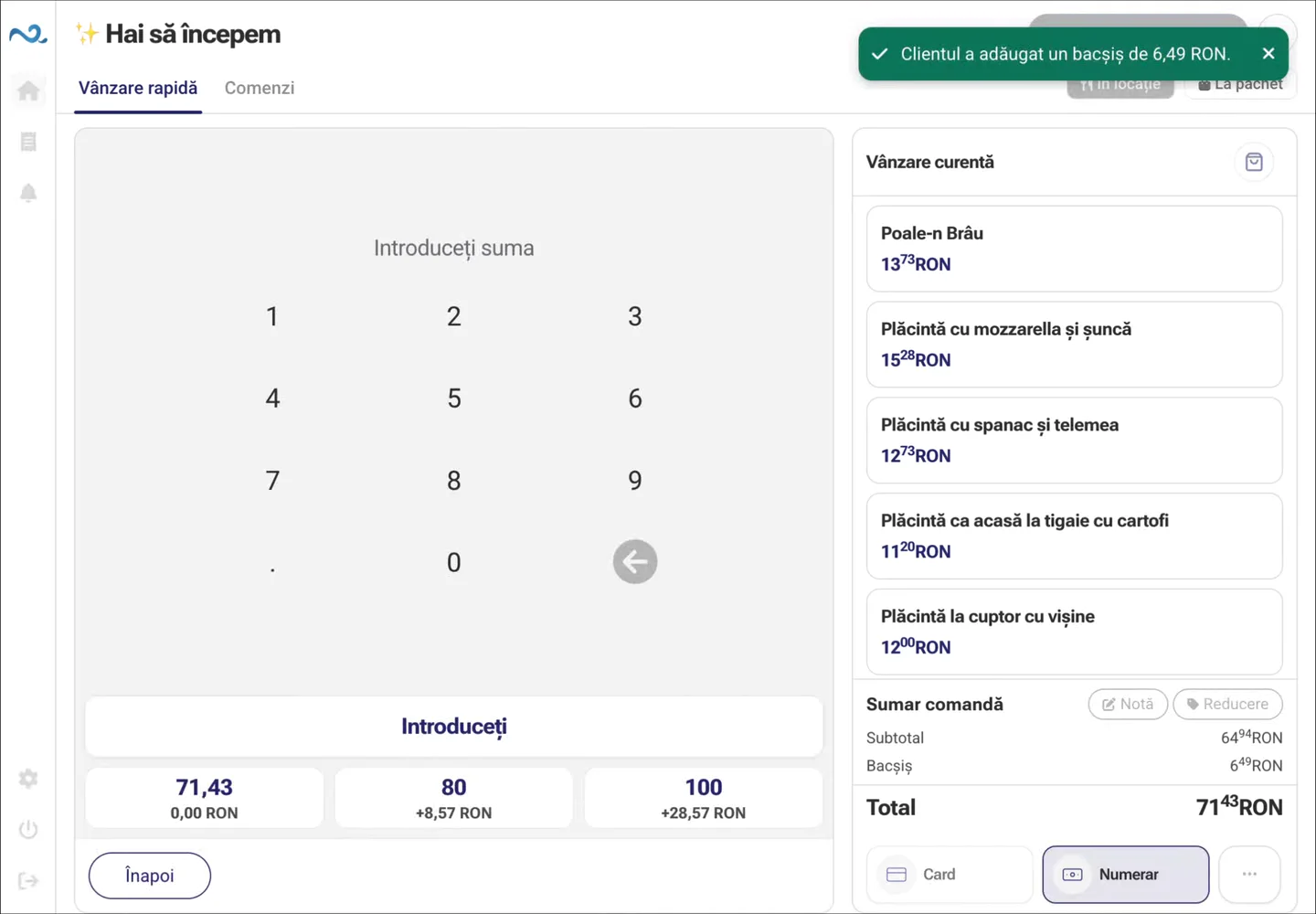This screenshot has height=914, width=1316.
Task: Click the Introduceți confirm button
Action: [454, 727]
